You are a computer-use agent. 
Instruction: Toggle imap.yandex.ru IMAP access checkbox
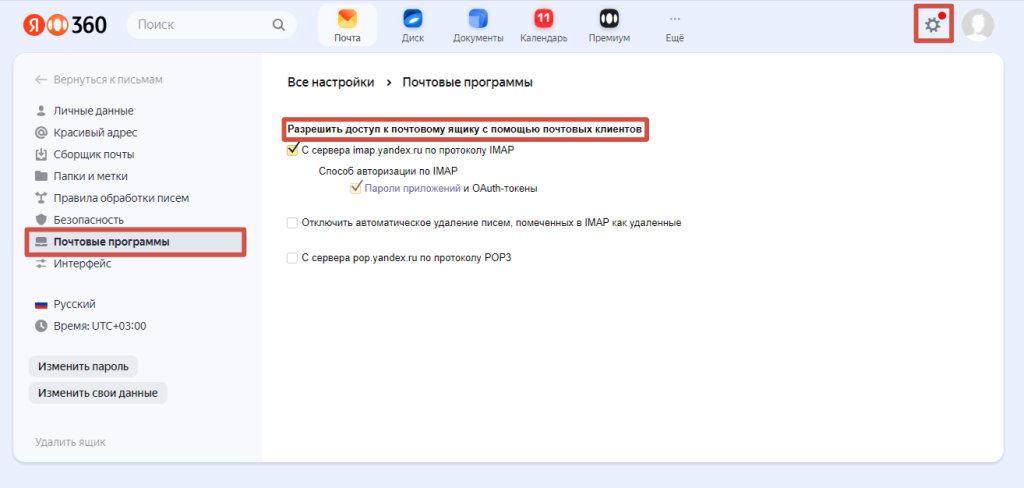tap(293, 150)
